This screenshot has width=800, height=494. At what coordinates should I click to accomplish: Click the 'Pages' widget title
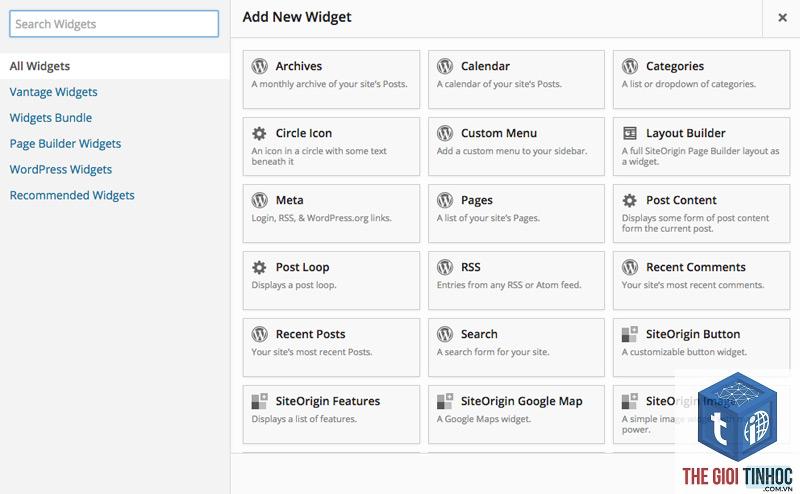477,200
